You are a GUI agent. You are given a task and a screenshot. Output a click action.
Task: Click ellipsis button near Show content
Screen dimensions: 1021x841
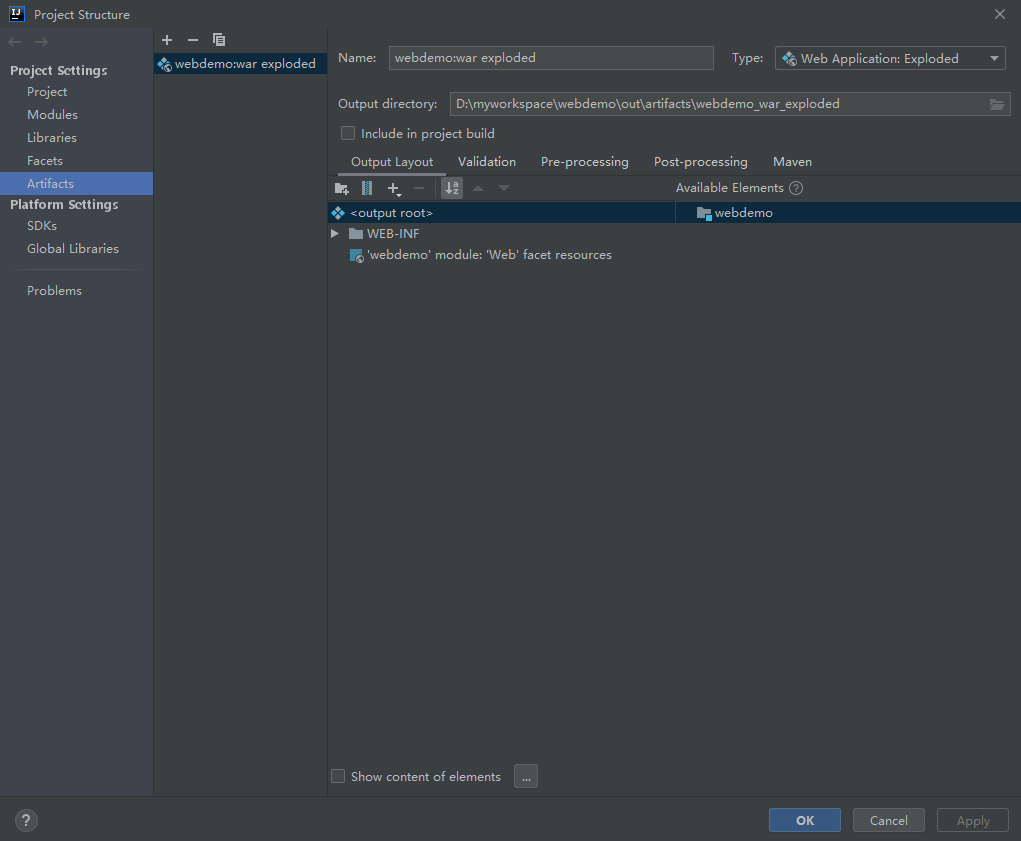click(525, 776)
